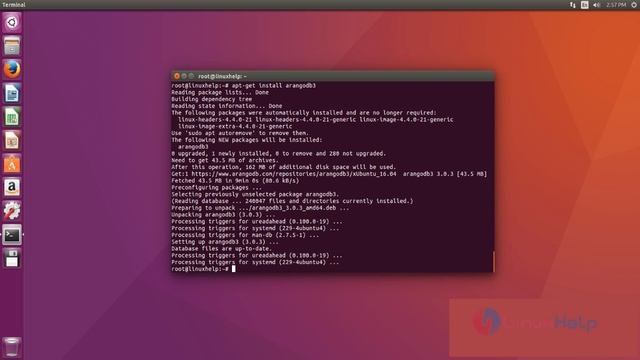Click 'Setting up arangodb3 (3.0.3)' line
Screen dimensions: 640x360
225,242
